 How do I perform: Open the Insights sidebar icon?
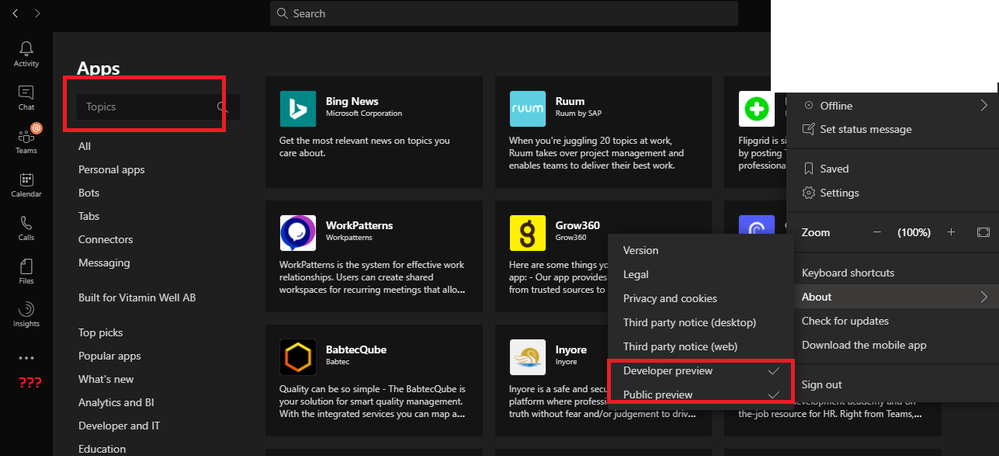[26, 315]
